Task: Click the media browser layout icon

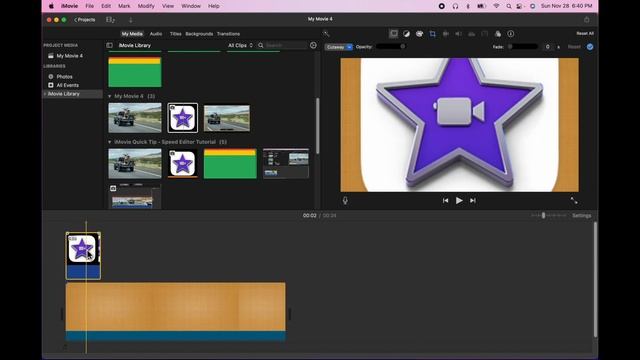Action: click(110, 20)
